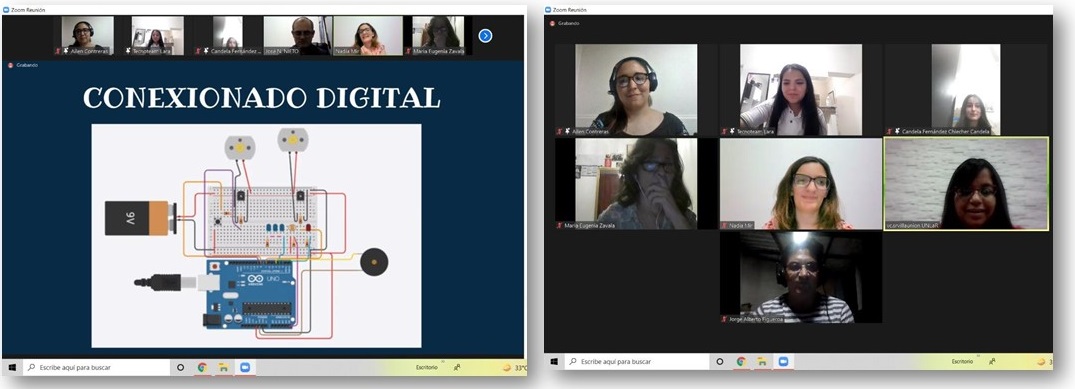This screenshot has height=389, width=1075.
Task: Select Zoom app icon in left taskbar
Action: click(x=244, y=368)
